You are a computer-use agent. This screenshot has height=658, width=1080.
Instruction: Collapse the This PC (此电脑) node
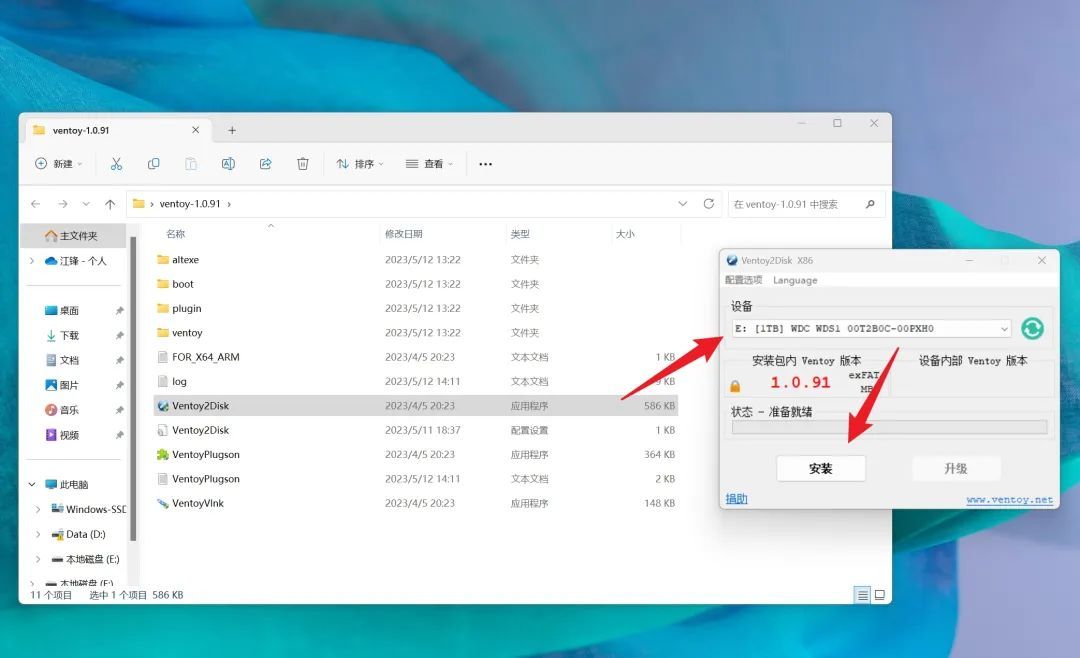pyautogui.click(x=32, y=484)
